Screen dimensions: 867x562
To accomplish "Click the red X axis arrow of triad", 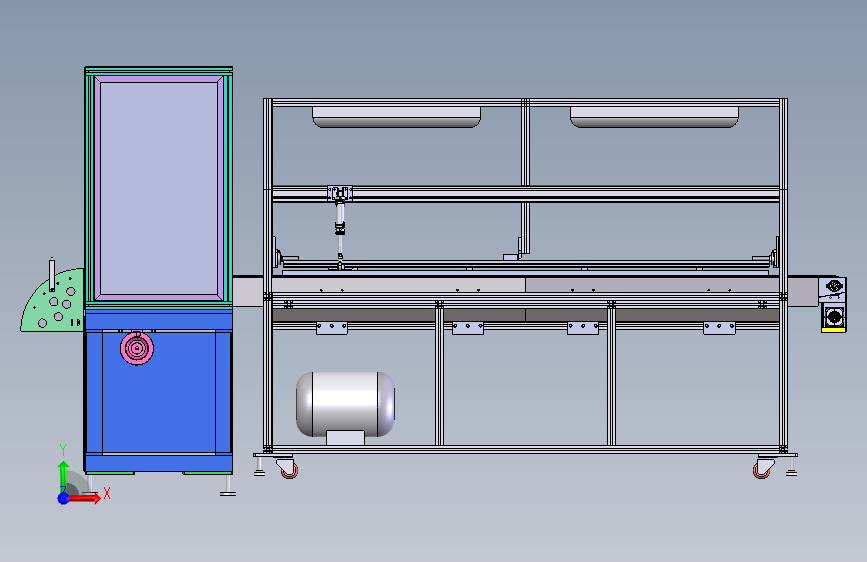I will [84, 498].
